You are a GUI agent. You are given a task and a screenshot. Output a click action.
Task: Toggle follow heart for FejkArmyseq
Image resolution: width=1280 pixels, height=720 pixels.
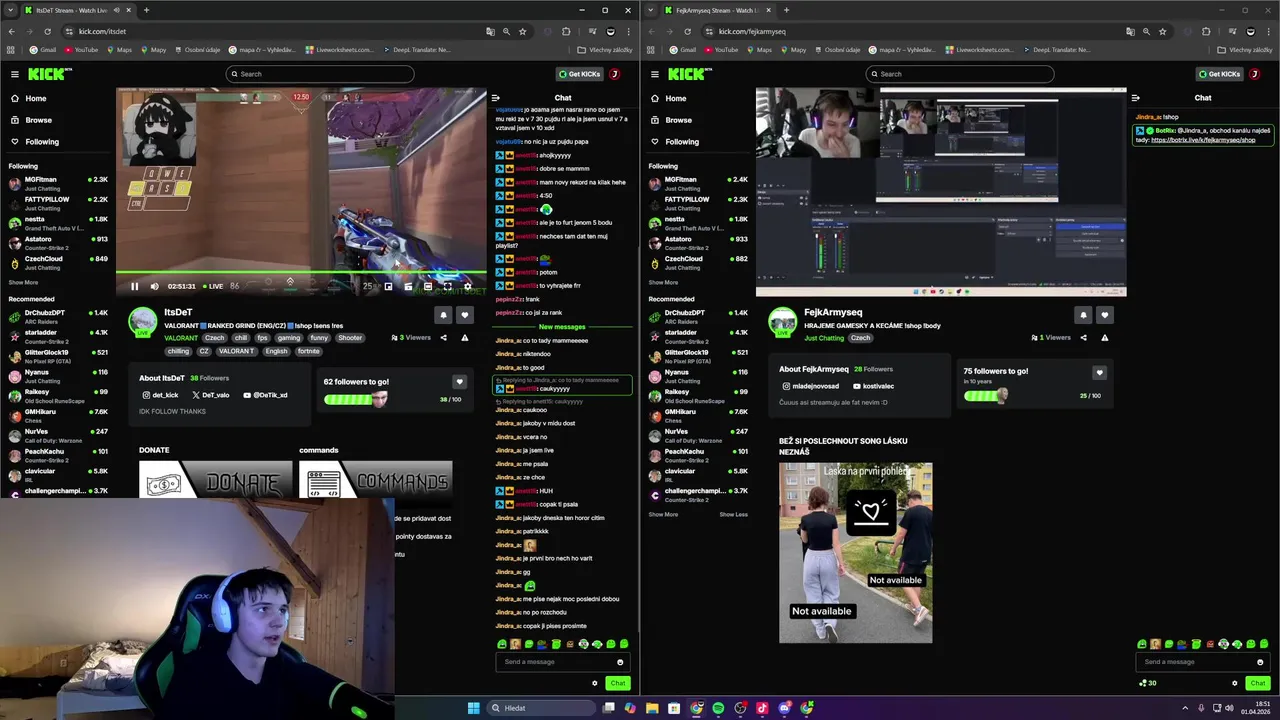coord(1104,315)
